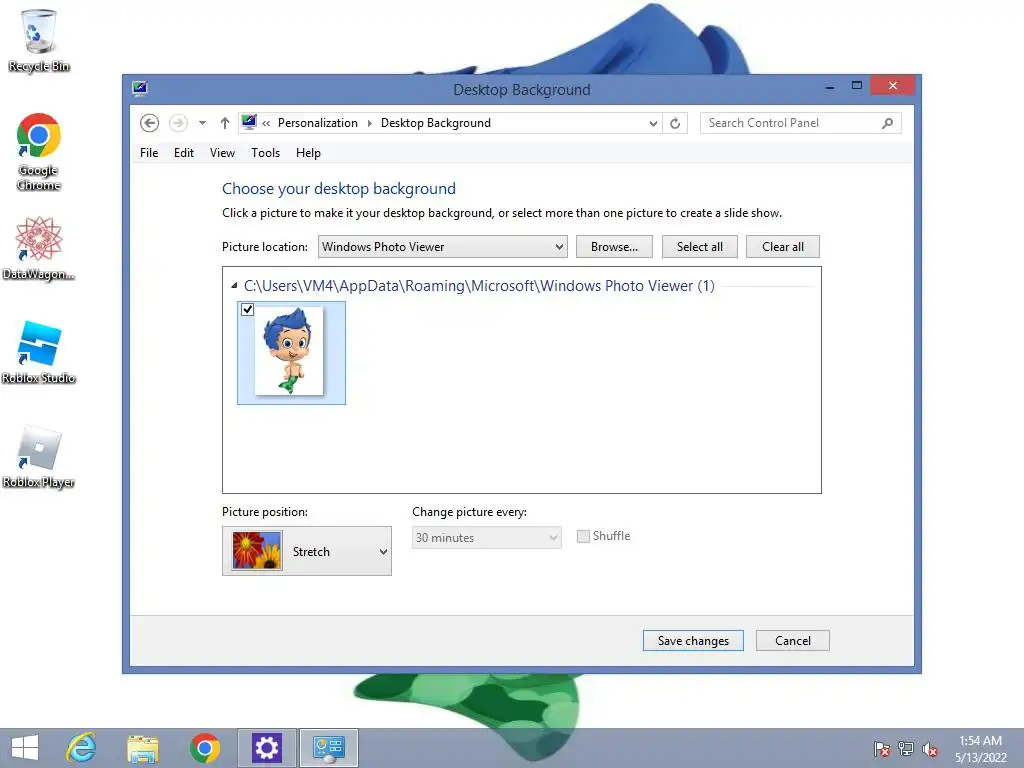Click the search magnifier icon
1024x768 pixels.
click(887, 123)
